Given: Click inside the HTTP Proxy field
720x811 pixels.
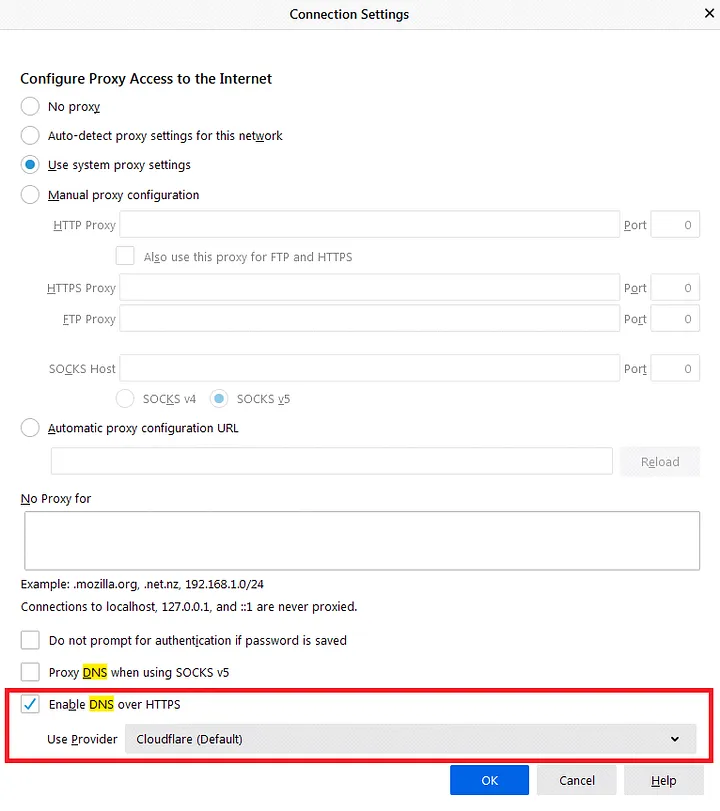Looking at the screenshot, I should [x=368, y=224].
